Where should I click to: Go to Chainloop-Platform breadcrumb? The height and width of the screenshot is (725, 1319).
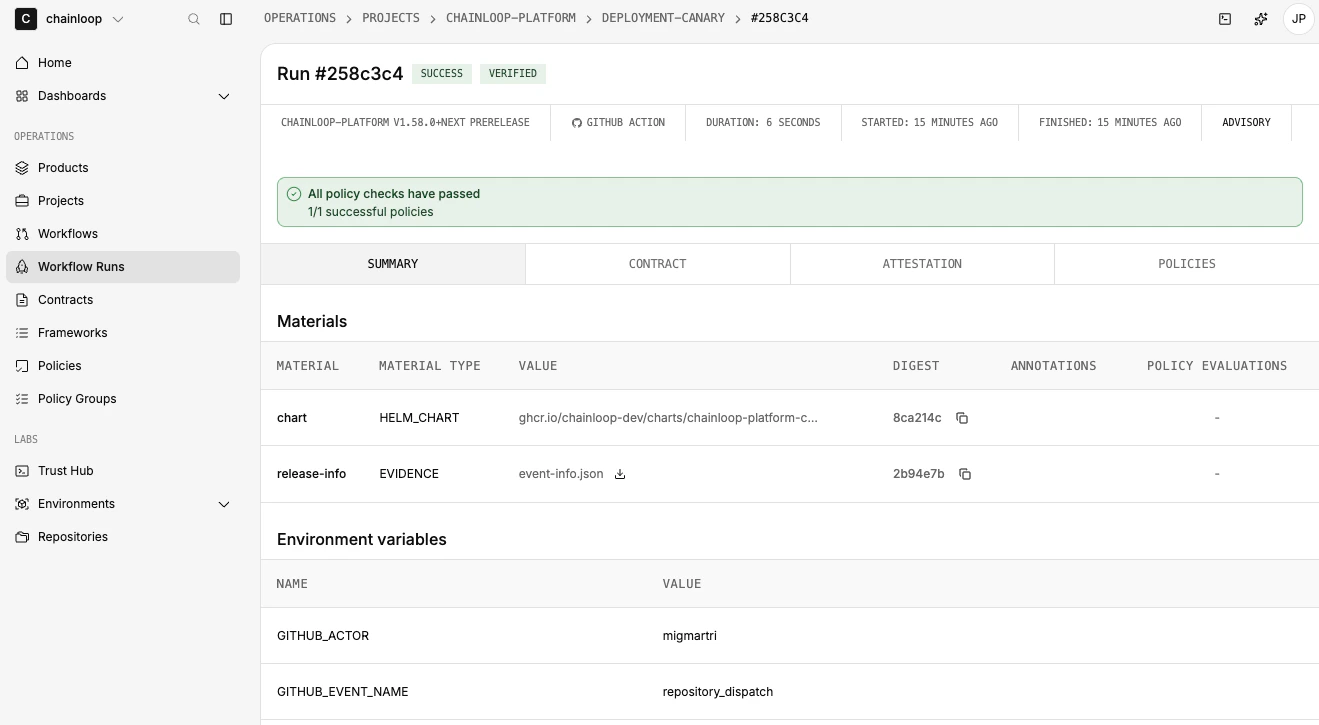pyautogui.click(x=511, y=18)
